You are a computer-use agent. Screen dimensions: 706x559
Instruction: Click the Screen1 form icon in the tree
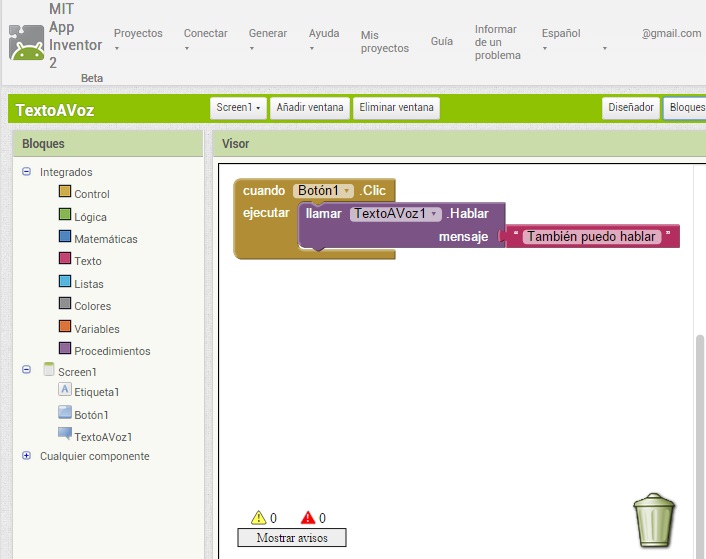49,369
